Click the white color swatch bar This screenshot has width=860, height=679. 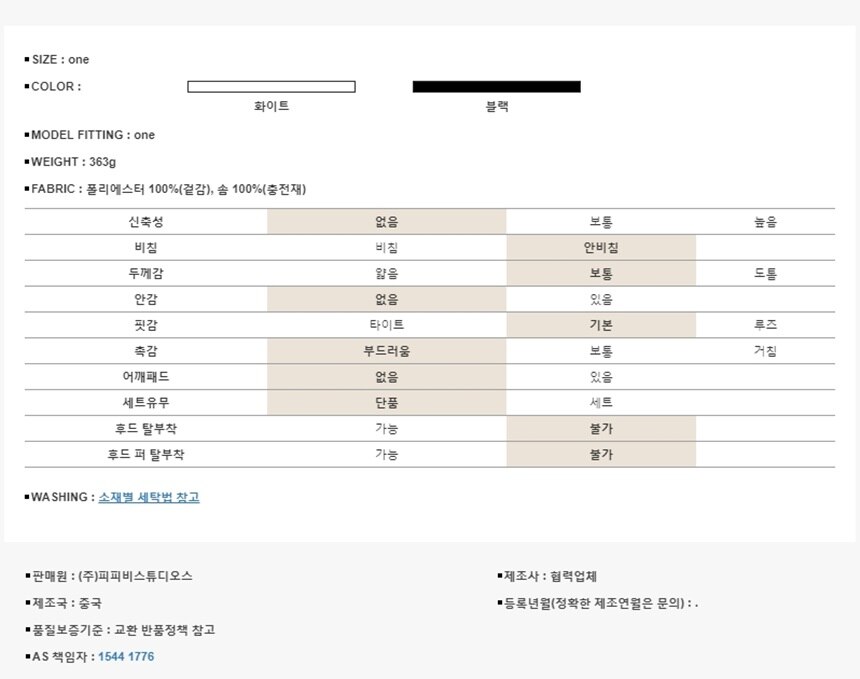tap(271, 87)
